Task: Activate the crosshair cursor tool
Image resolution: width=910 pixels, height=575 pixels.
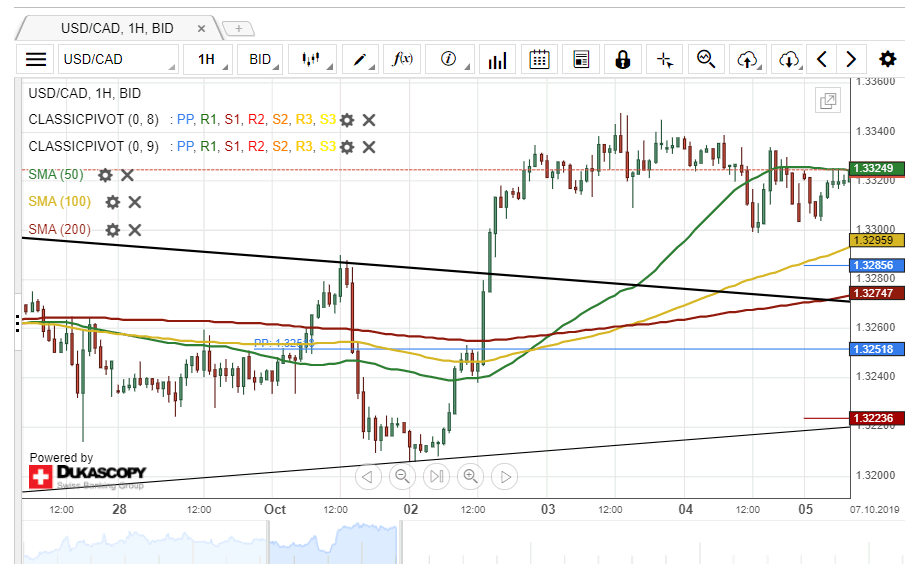Action: coord(665,59)
